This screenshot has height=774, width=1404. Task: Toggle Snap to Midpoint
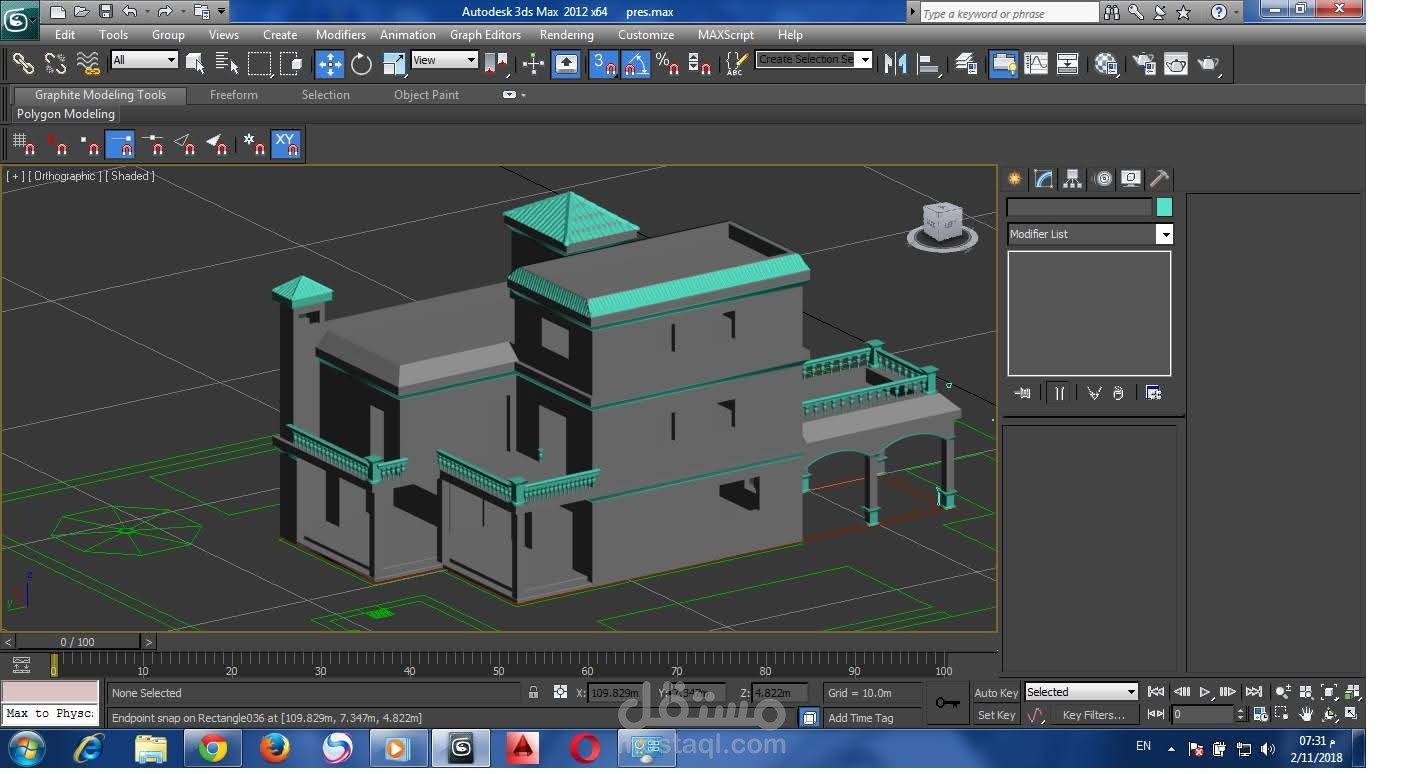tap(153, 145)
